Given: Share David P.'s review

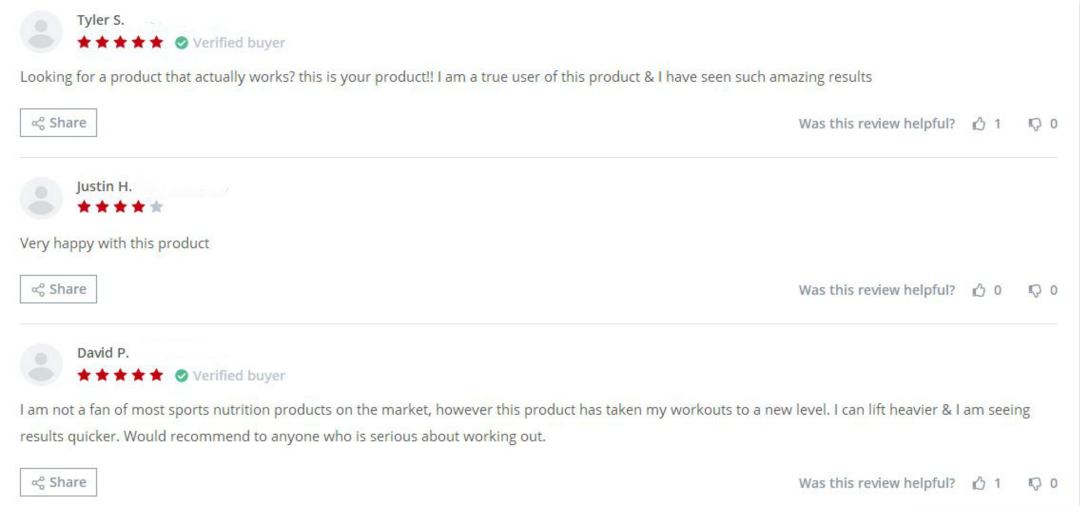Looking at the screenshot, I should click(59, 482).
